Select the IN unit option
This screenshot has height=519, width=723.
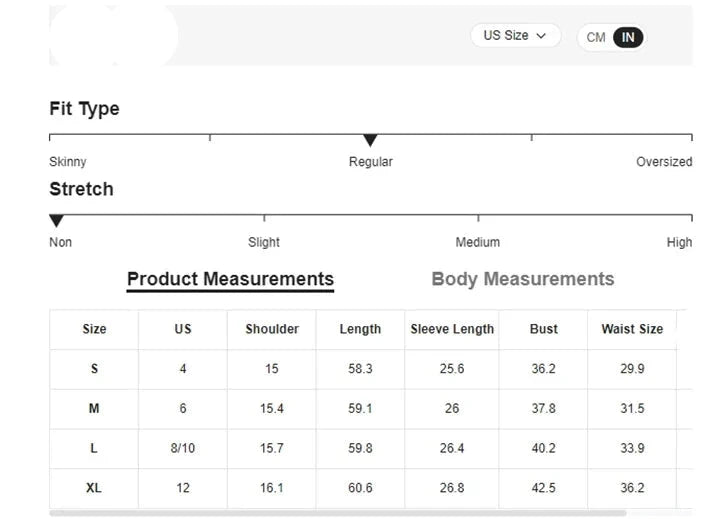[628, 38]
